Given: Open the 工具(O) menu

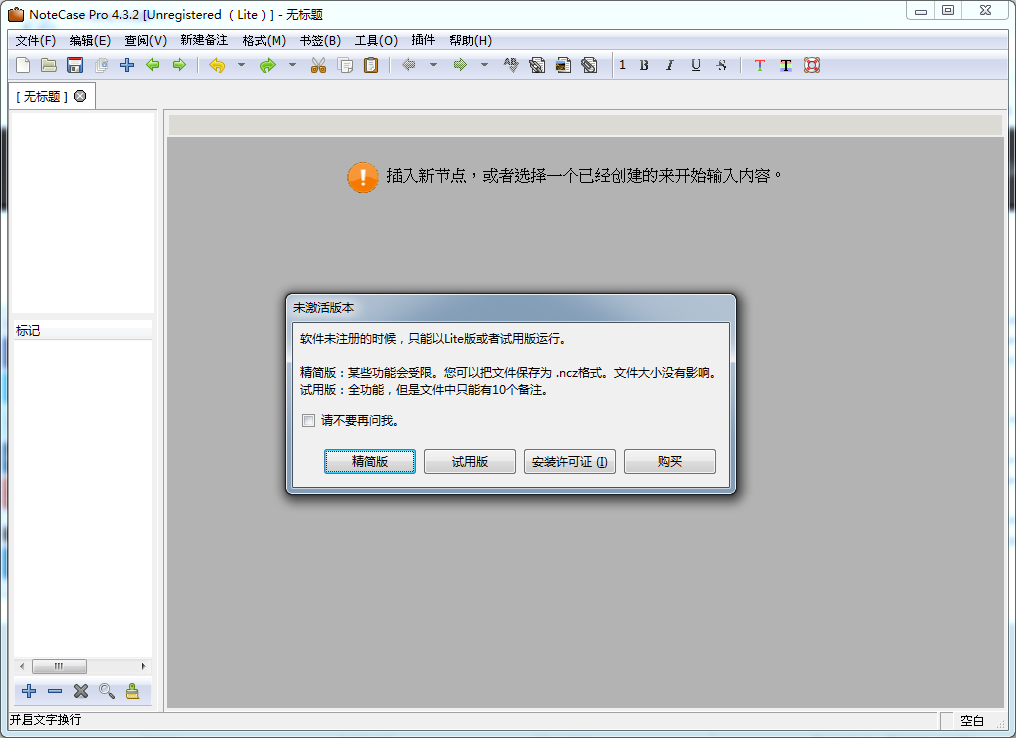Looking at the screenshot, I should (376, 41).
